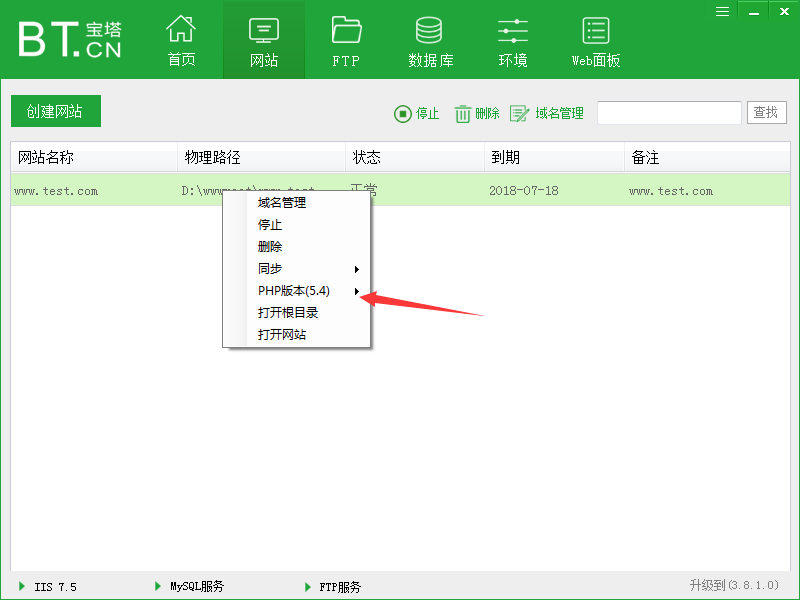Open the 首页 home panel icon
800x600 pixels.
coord(180,38)
